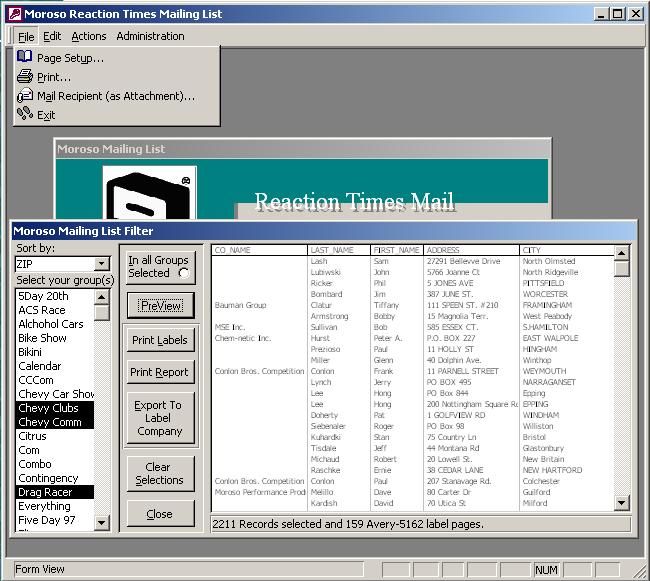Select the Bikini group

pos(56,352)
